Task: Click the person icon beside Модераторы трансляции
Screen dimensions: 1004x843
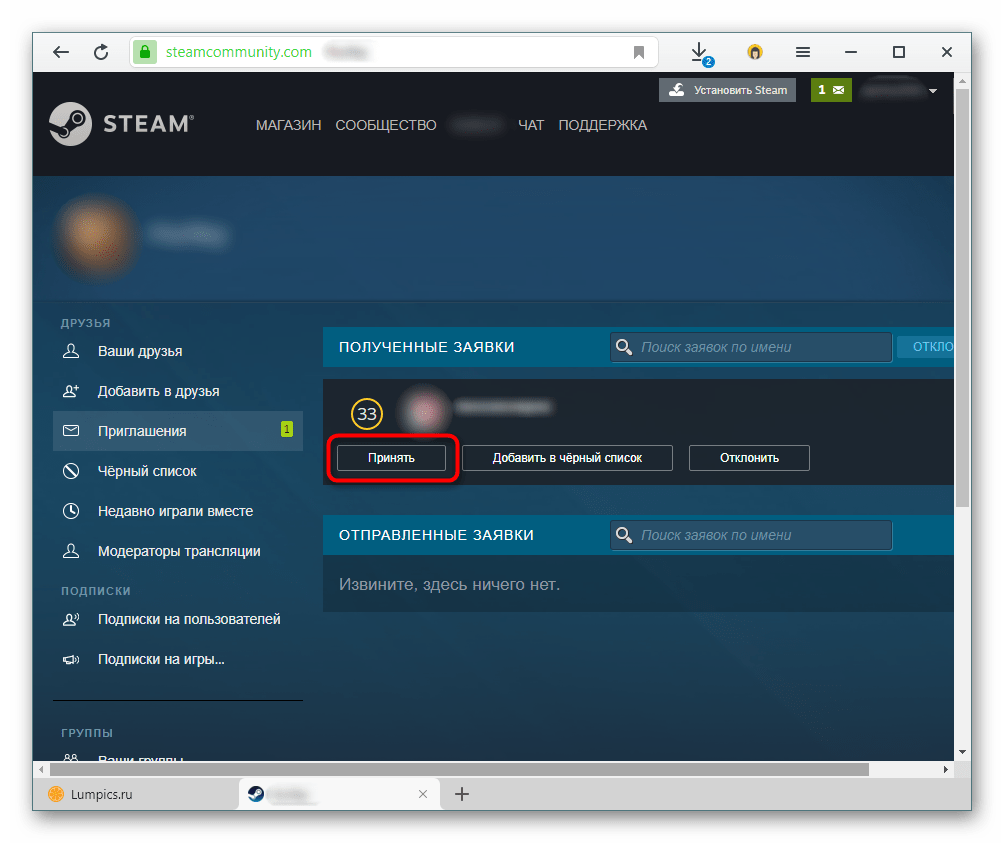Action: tap(71, 550)
